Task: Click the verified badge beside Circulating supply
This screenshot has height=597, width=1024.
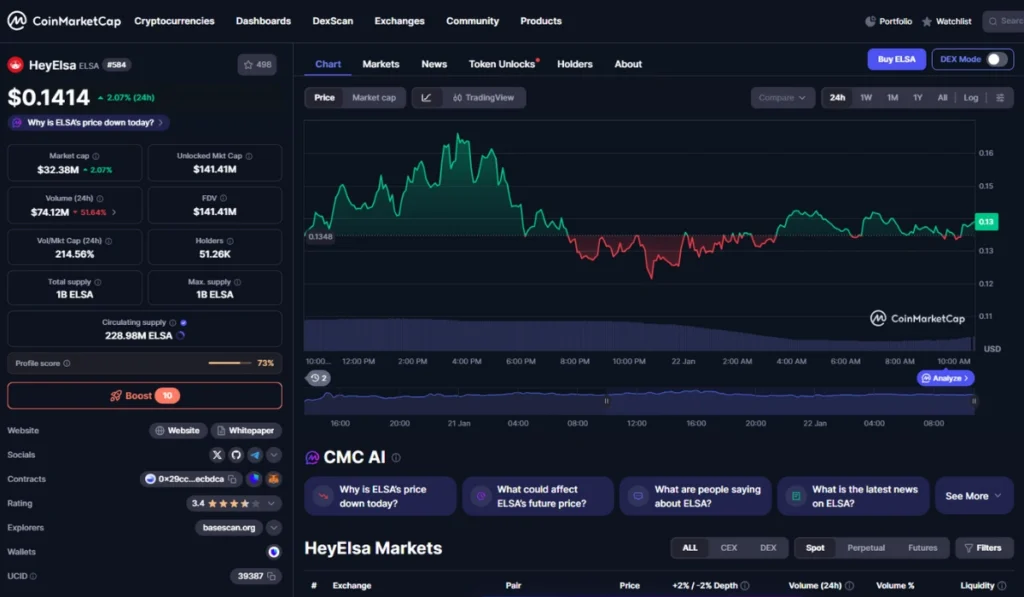Action: 184,323
